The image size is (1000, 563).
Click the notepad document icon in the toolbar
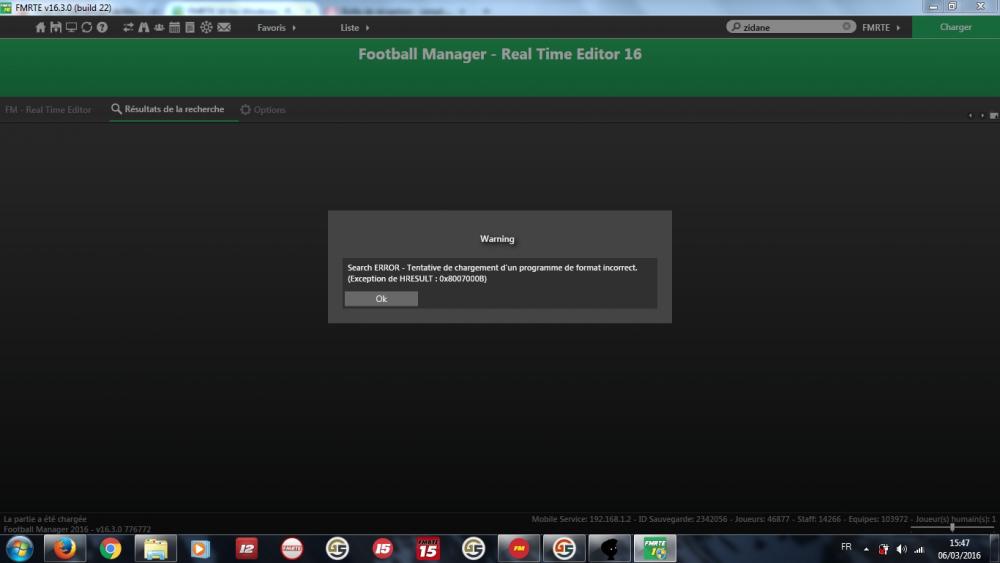(x=189, y=27)
